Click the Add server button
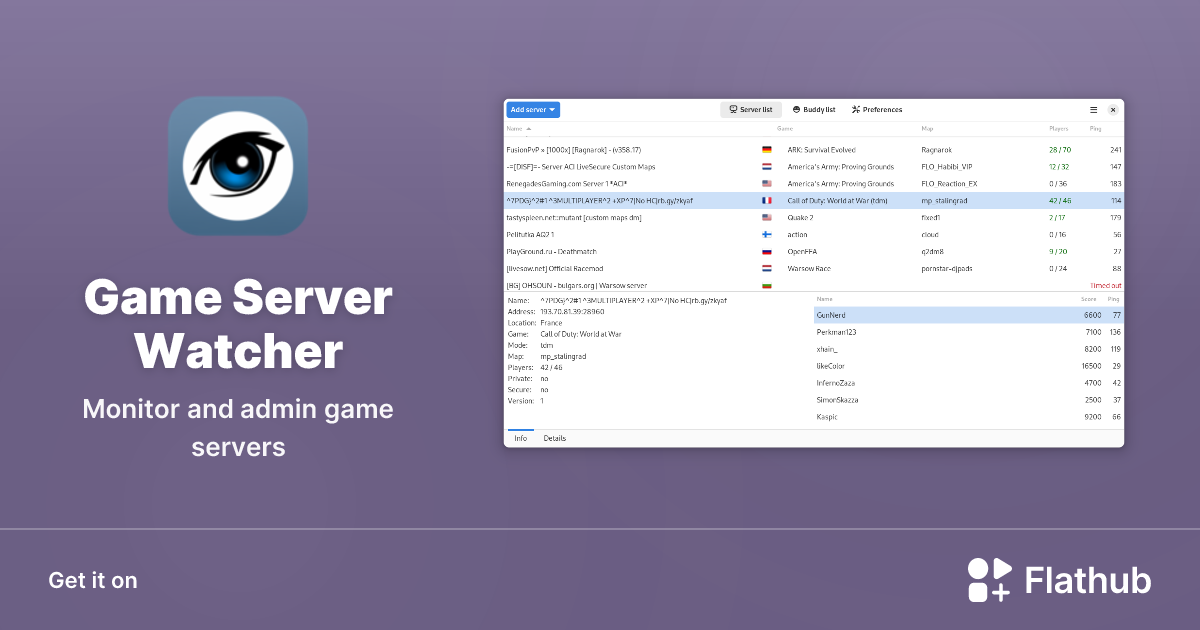Screen dimensions: 1200x630 528,109
